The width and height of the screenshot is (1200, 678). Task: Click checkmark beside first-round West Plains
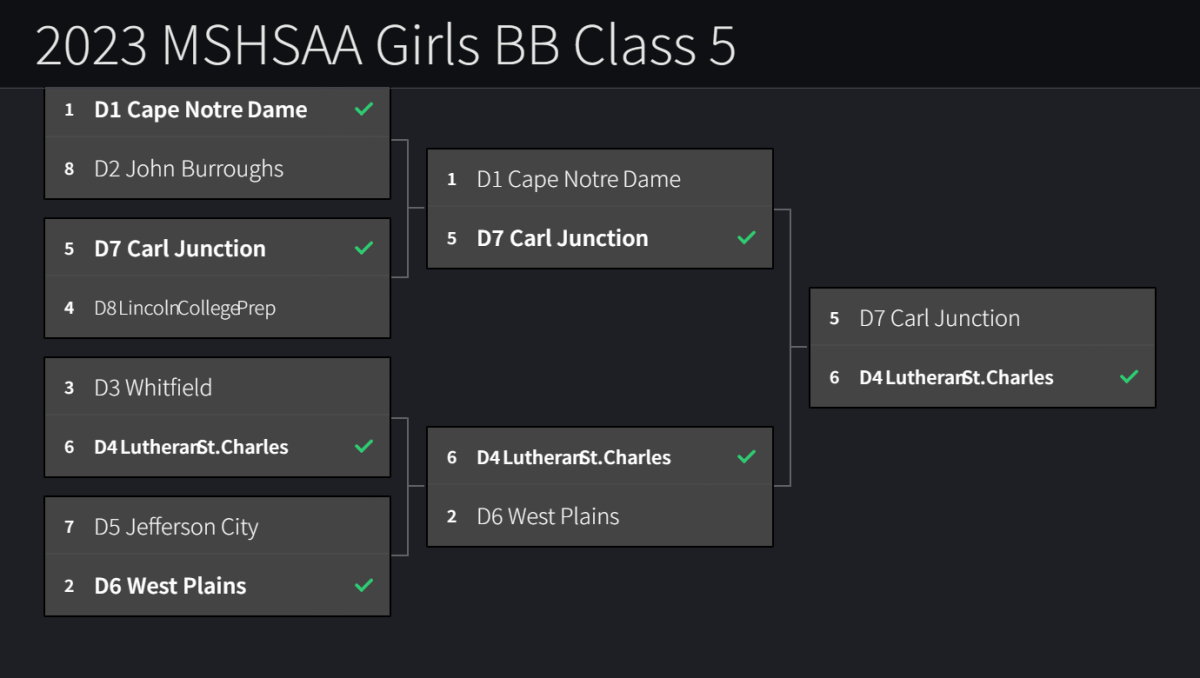364,585
